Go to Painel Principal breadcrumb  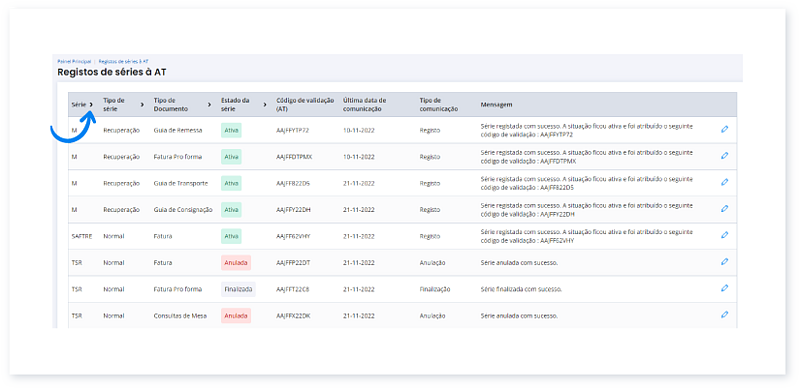tap(74, 61)
